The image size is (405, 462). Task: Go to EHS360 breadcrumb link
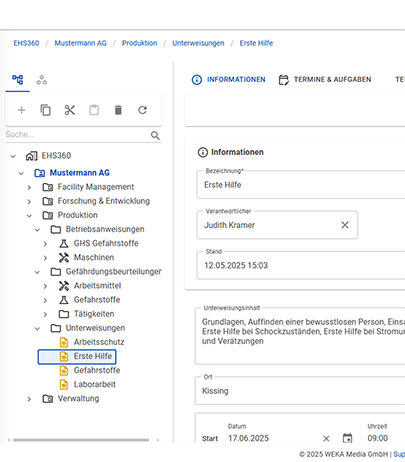click(x=26, y=43)
